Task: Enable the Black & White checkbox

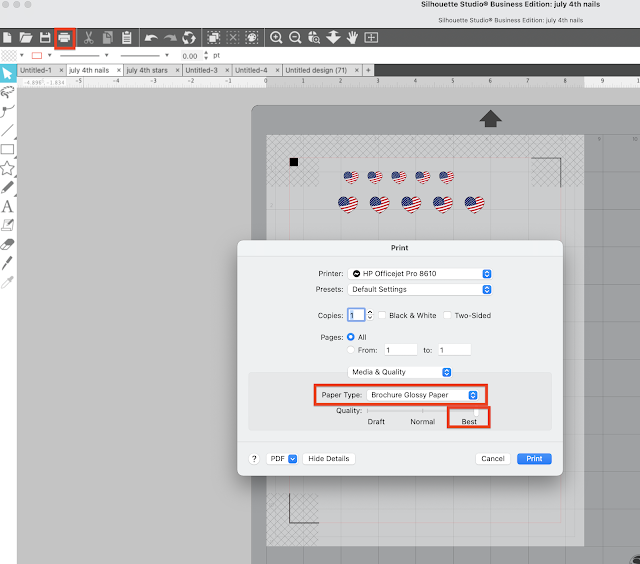Action: [382, 315]
